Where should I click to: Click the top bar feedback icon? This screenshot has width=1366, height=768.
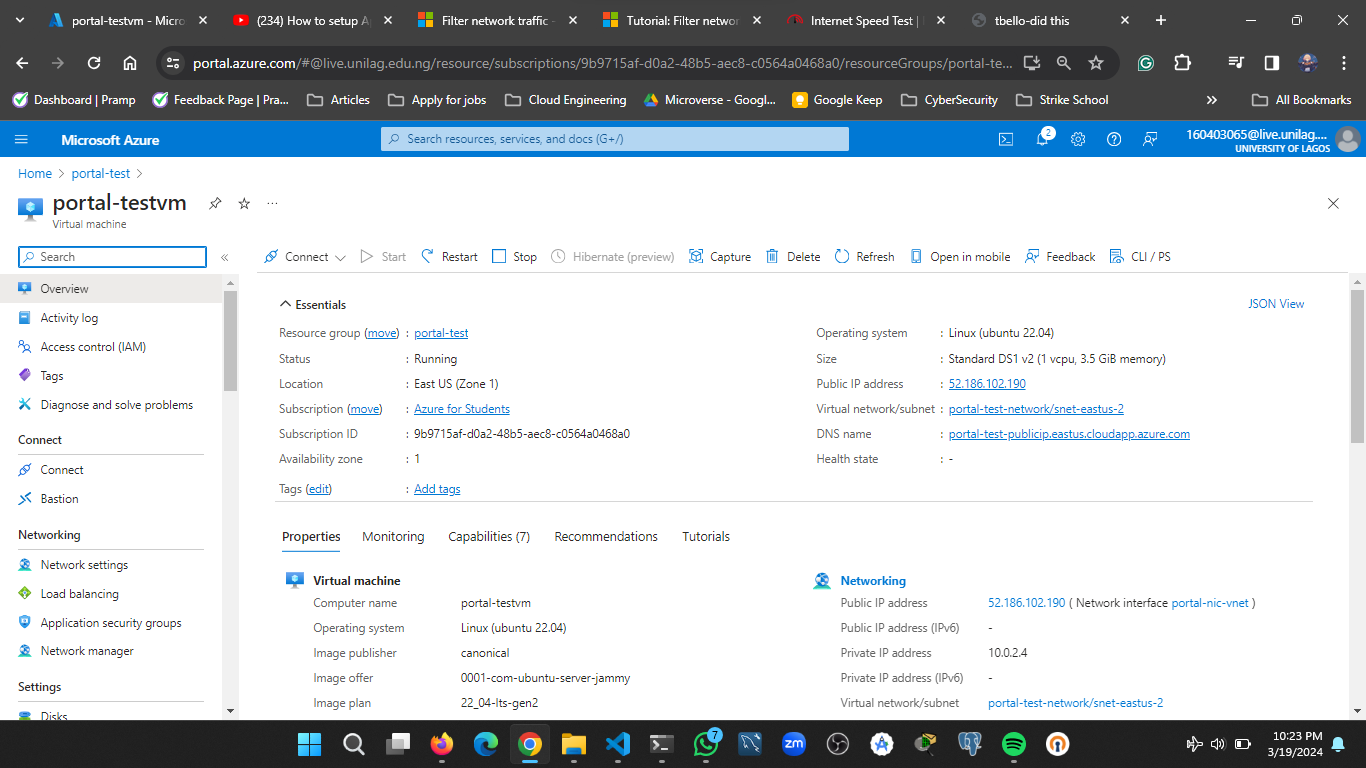[1150, 140]
